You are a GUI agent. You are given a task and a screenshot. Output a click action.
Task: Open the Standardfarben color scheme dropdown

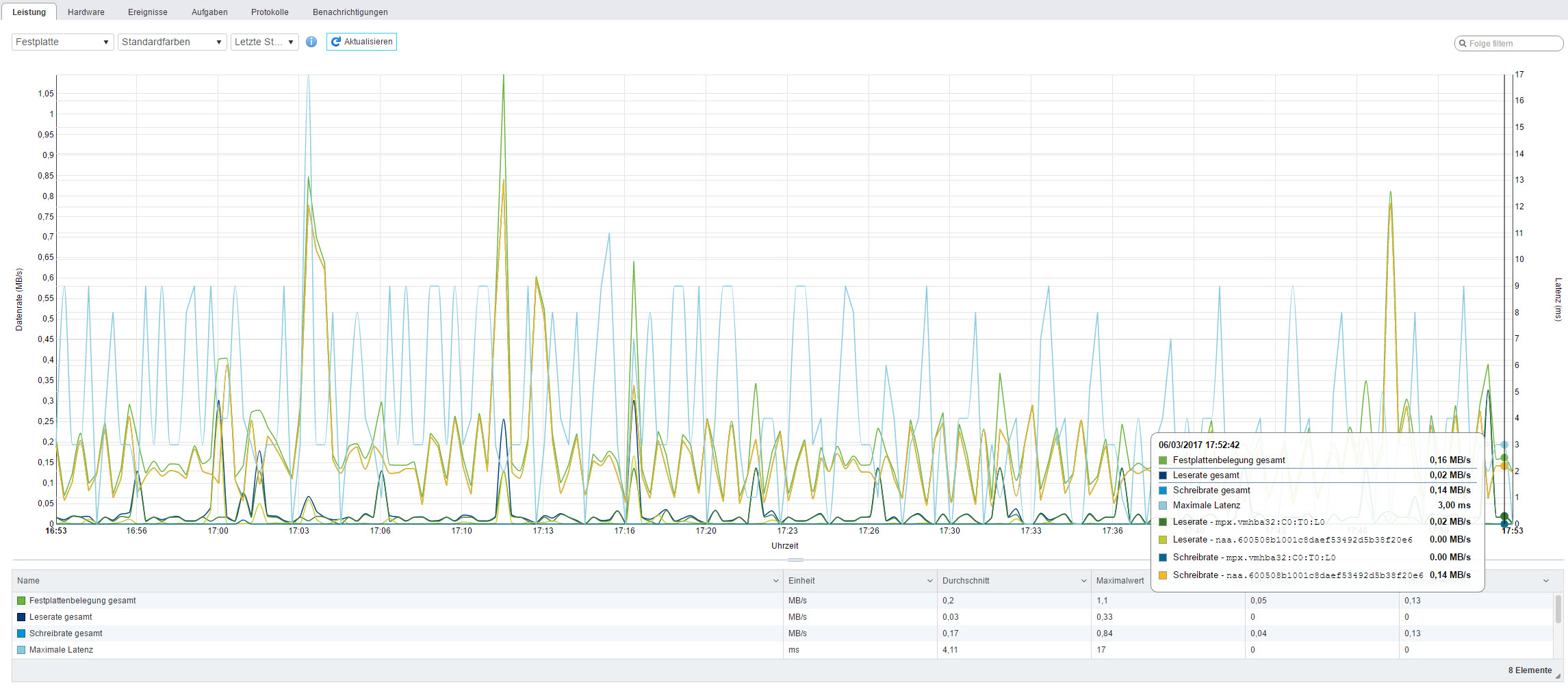point(172,42)
